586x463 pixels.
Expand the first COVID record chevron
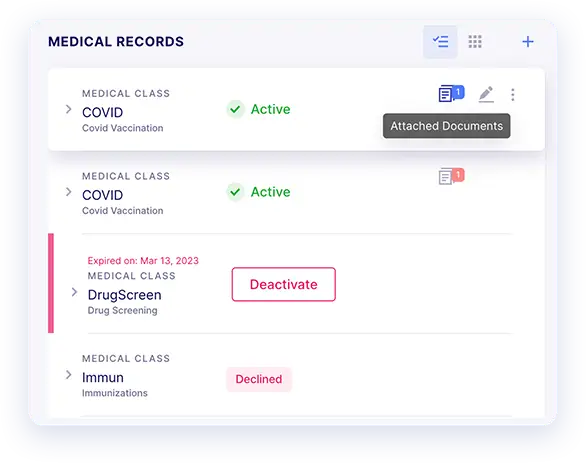[x=68, y=109]
